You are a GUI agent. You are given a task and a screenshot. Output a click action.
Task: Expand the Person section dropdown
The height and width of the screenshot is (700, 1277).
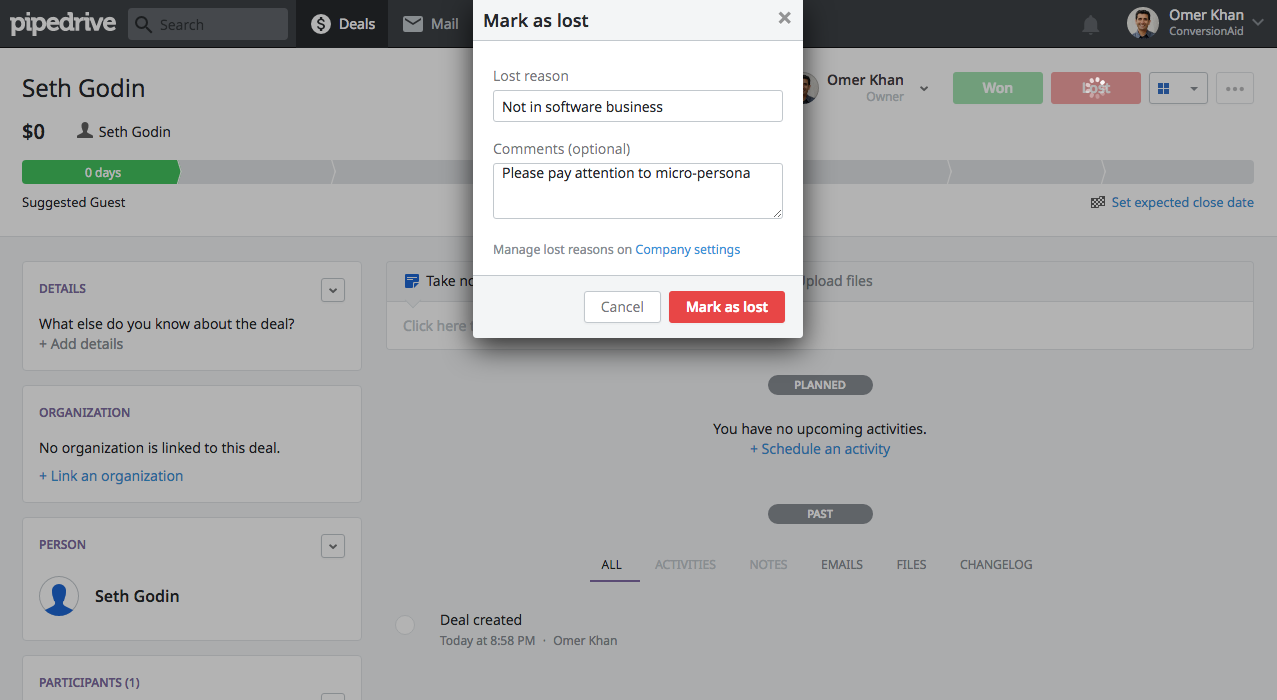[x=333, y=546]
